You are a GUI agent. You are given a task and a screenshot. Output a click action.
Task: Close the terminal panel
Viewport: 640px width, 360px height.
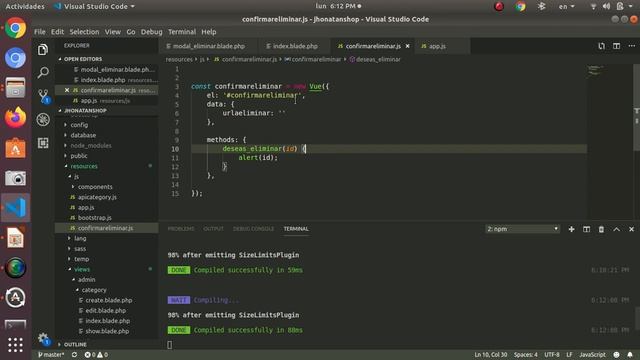click(x=631, y=229)
